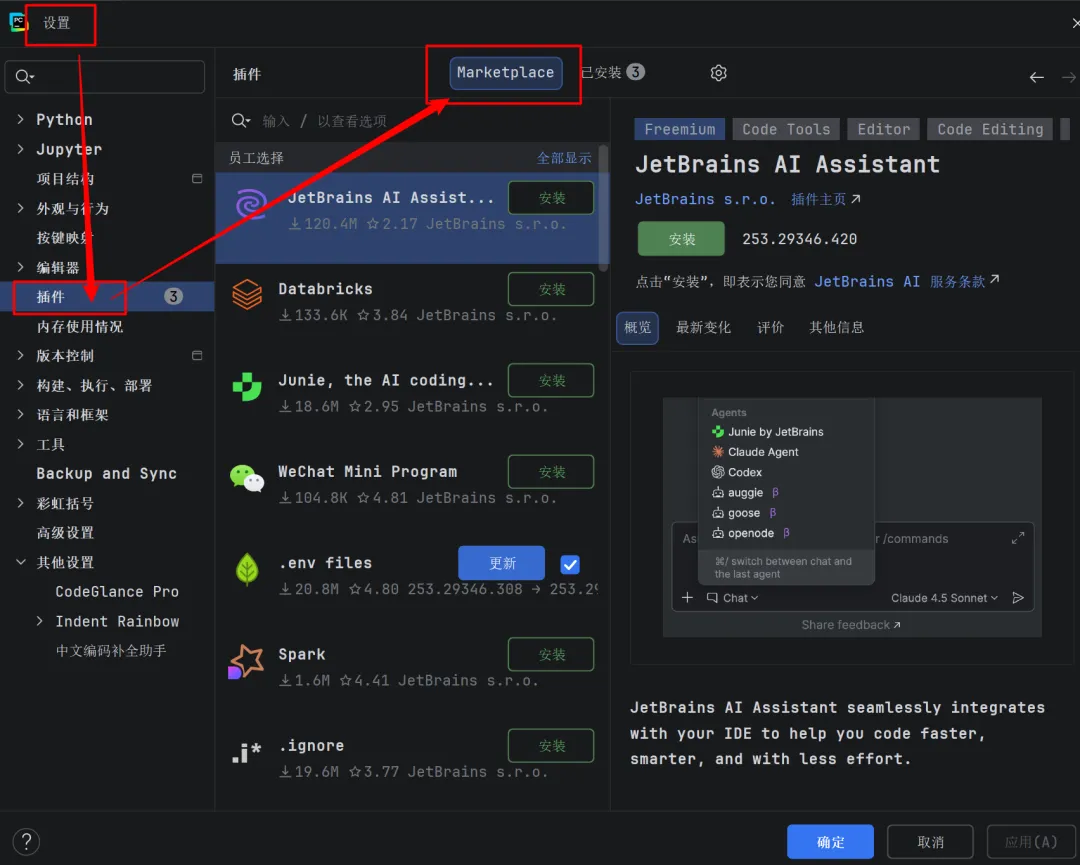Expand the Jupyter settings node

click(20, 149)
